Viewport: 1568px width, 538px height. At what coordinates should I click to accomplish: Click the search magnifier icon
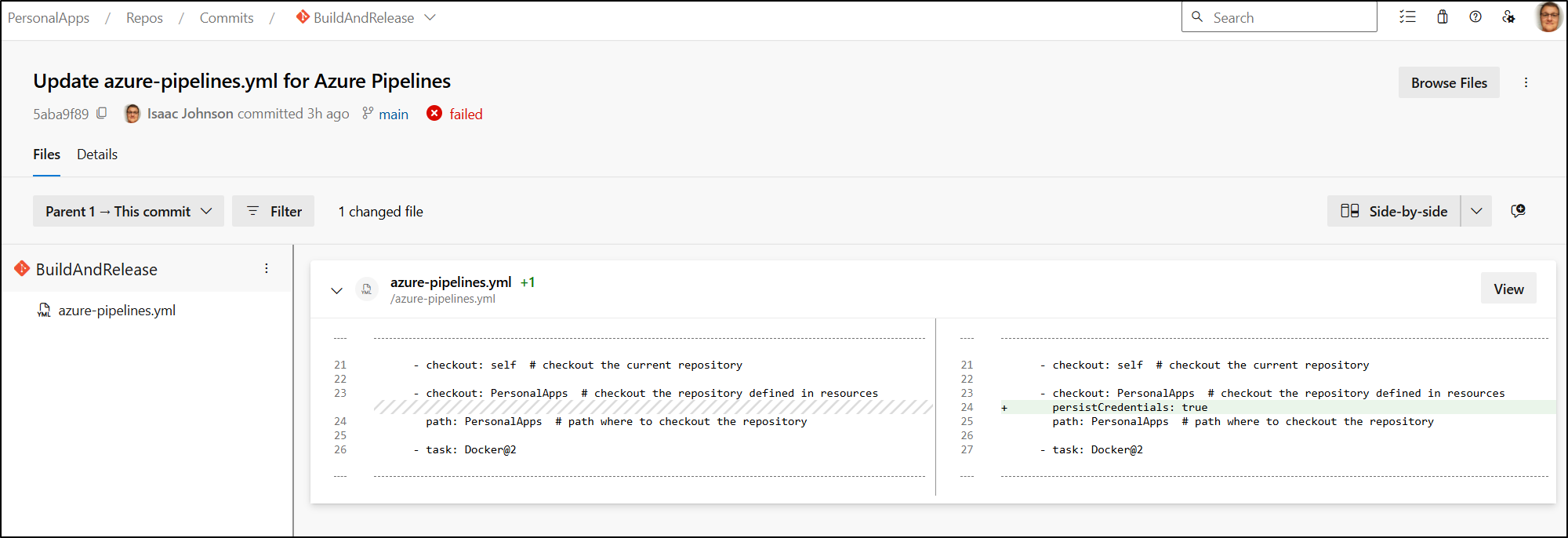[x=1197, y=16]
